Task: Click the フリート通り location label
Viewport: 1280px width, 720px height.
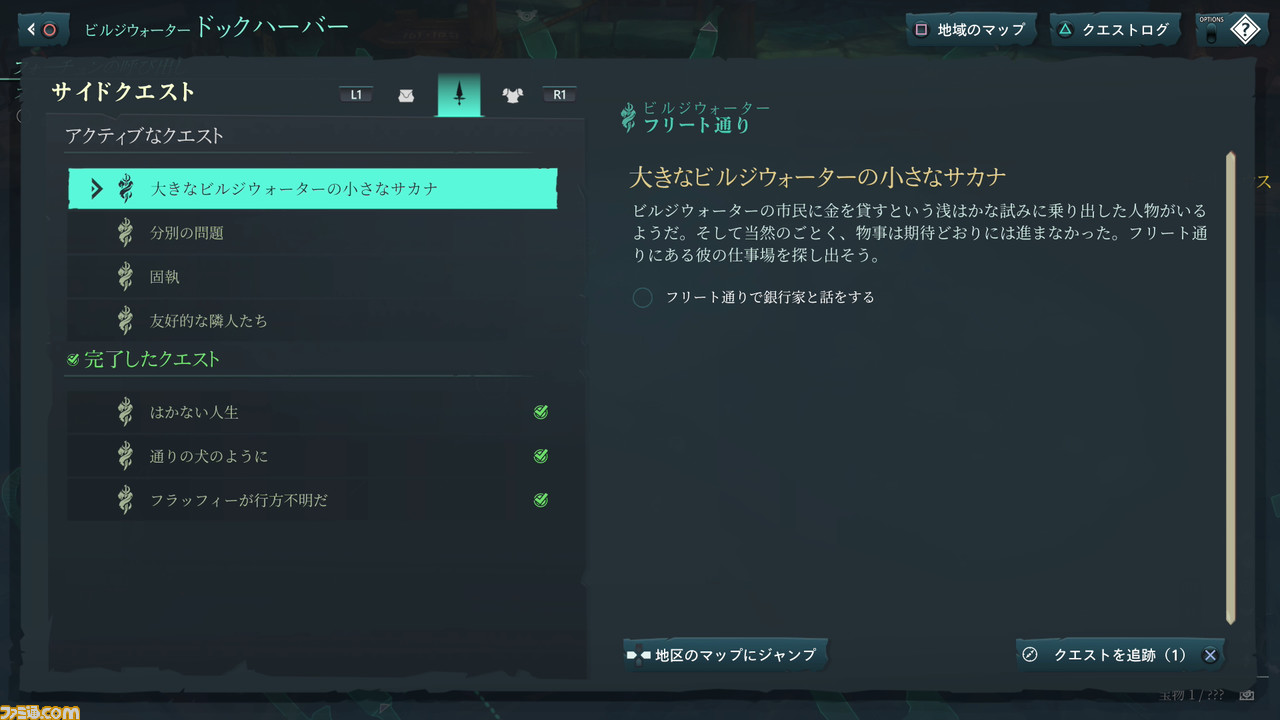Action: (697, 125)
